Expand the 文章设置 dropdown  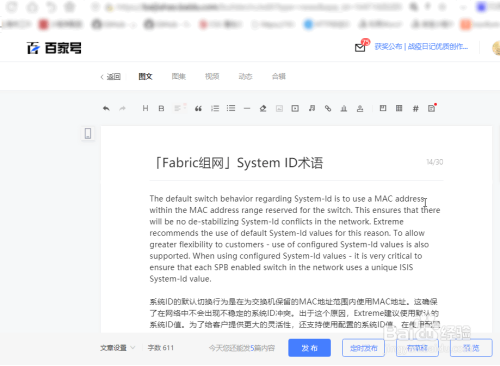pos(118,348)
